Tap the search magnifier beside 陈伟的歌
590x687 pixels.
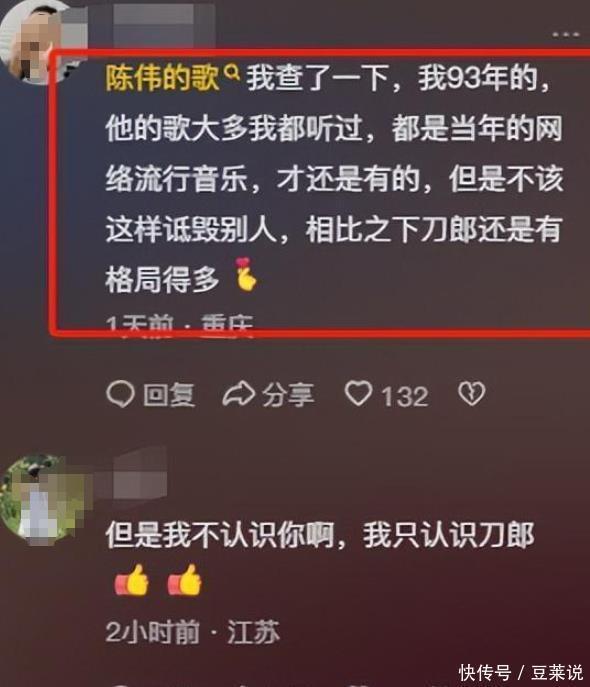point(233,71)
